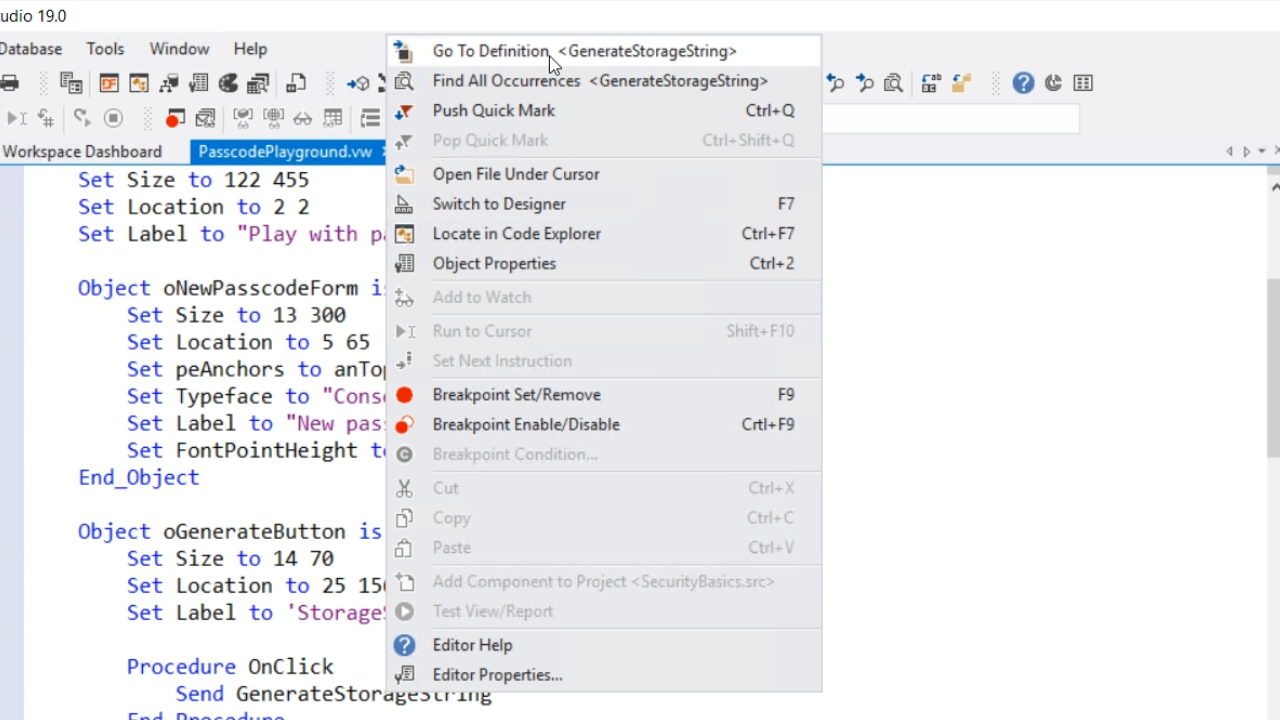1280x720 pixels.
Task: Click the blue Help question mark icon
Action: [x=1023, y=84]
